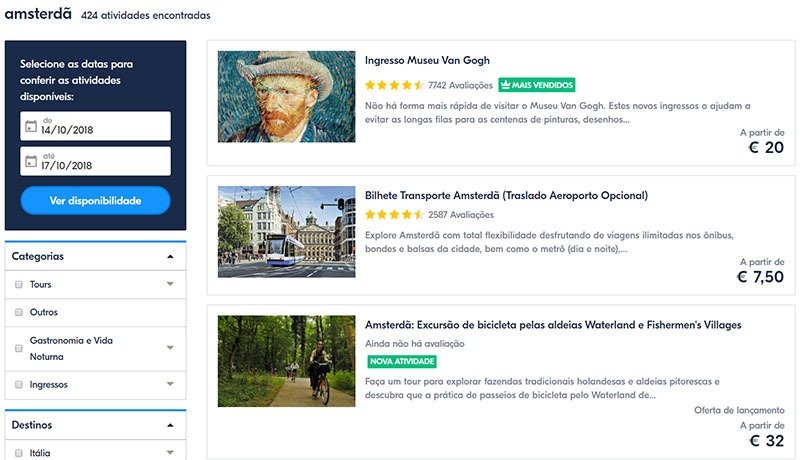
Task: Open the Van Gogh self-portrait thumbnail
Action: [286, 96]
